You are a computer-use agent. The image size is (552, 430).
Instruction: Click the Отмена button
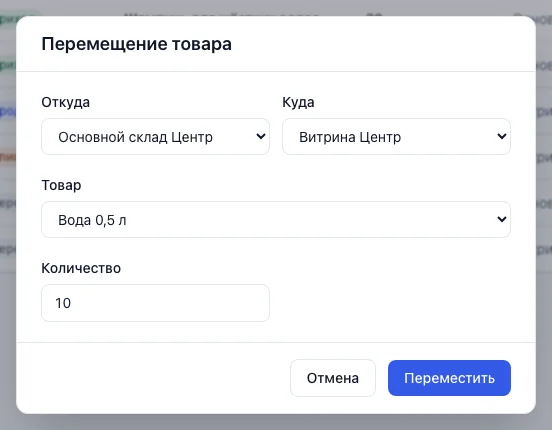click(x=333, y=378)
